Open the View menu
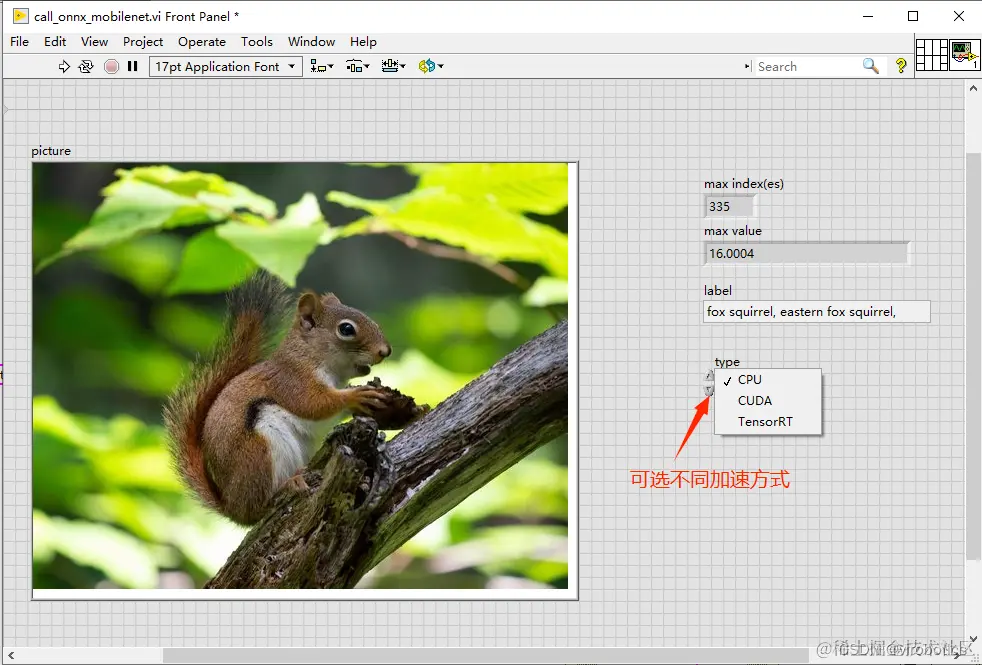This screenshot has height=665, width=982. click(94, 41)
